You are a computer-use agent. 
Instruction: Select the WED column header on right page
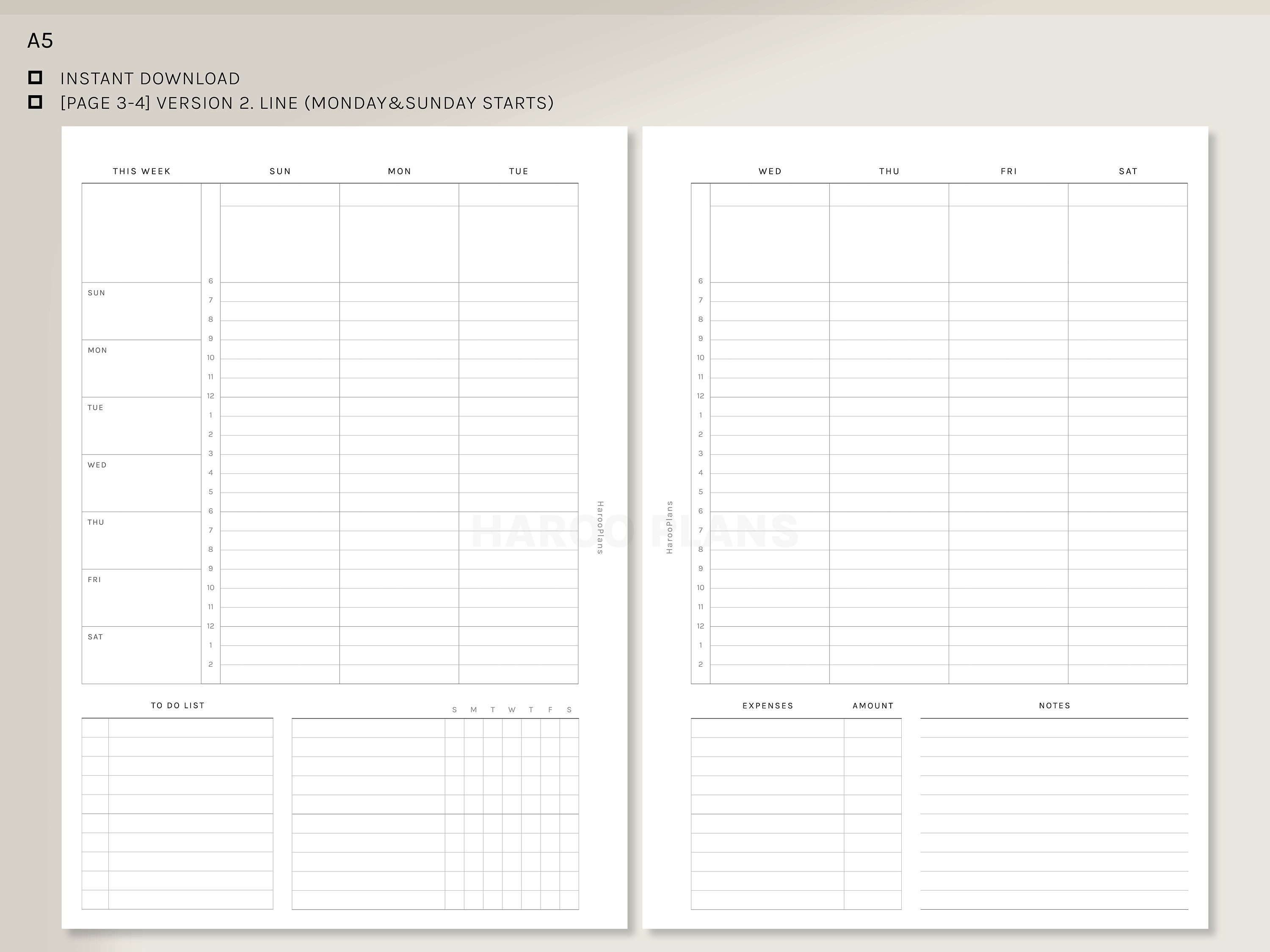click(x=770, y=171)
